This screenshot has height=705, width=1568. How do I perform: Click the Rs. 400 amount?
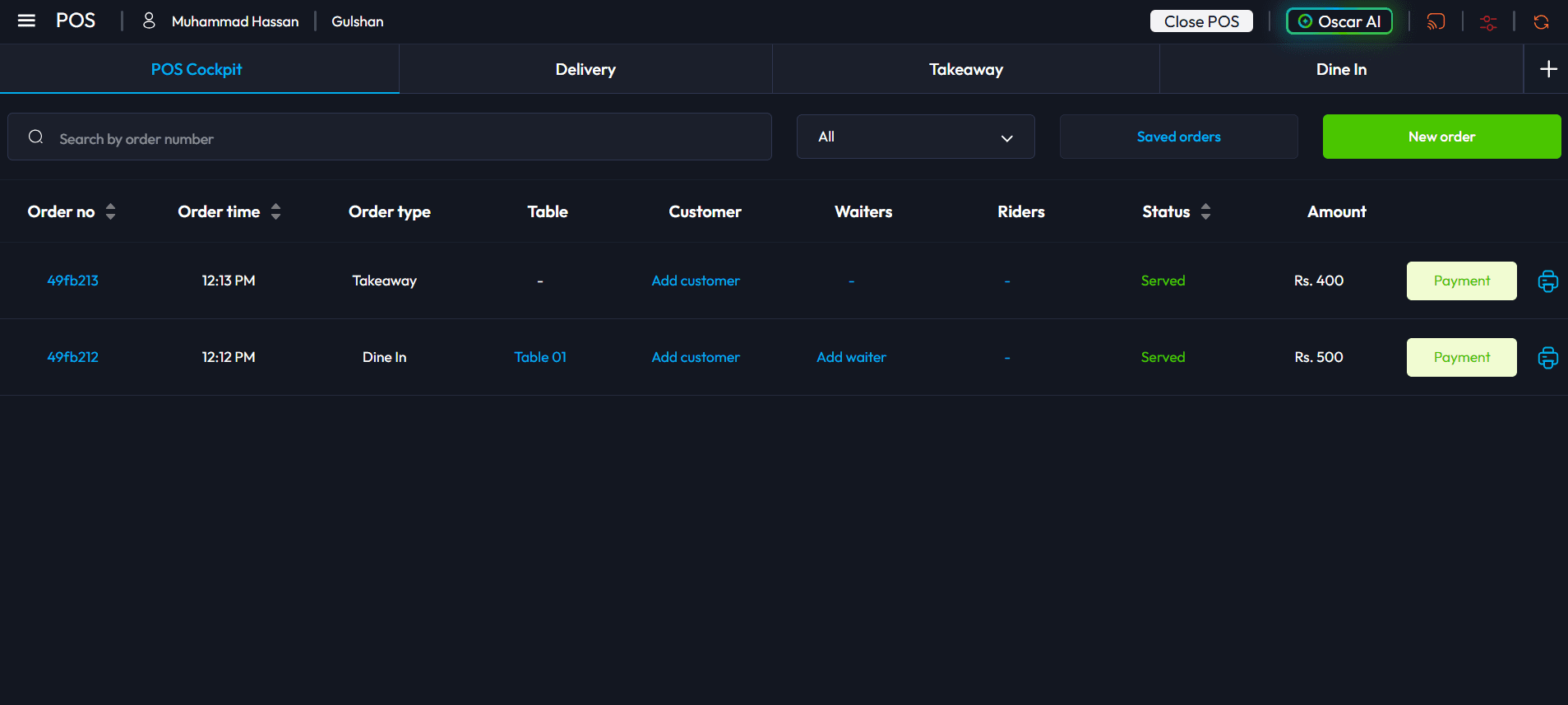1319,281
